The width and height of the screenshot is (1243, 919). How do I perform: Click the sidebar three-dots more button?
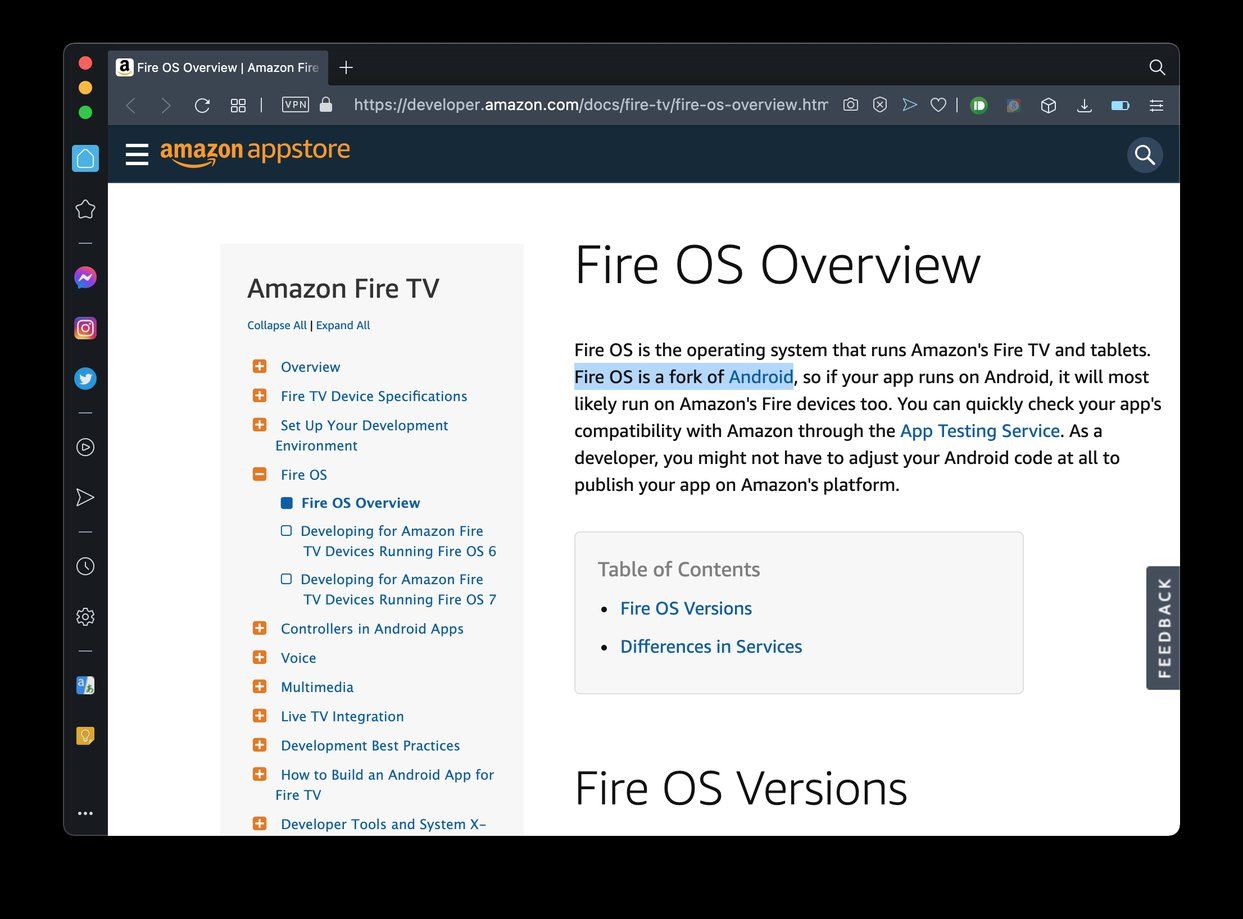click(85, 813)
